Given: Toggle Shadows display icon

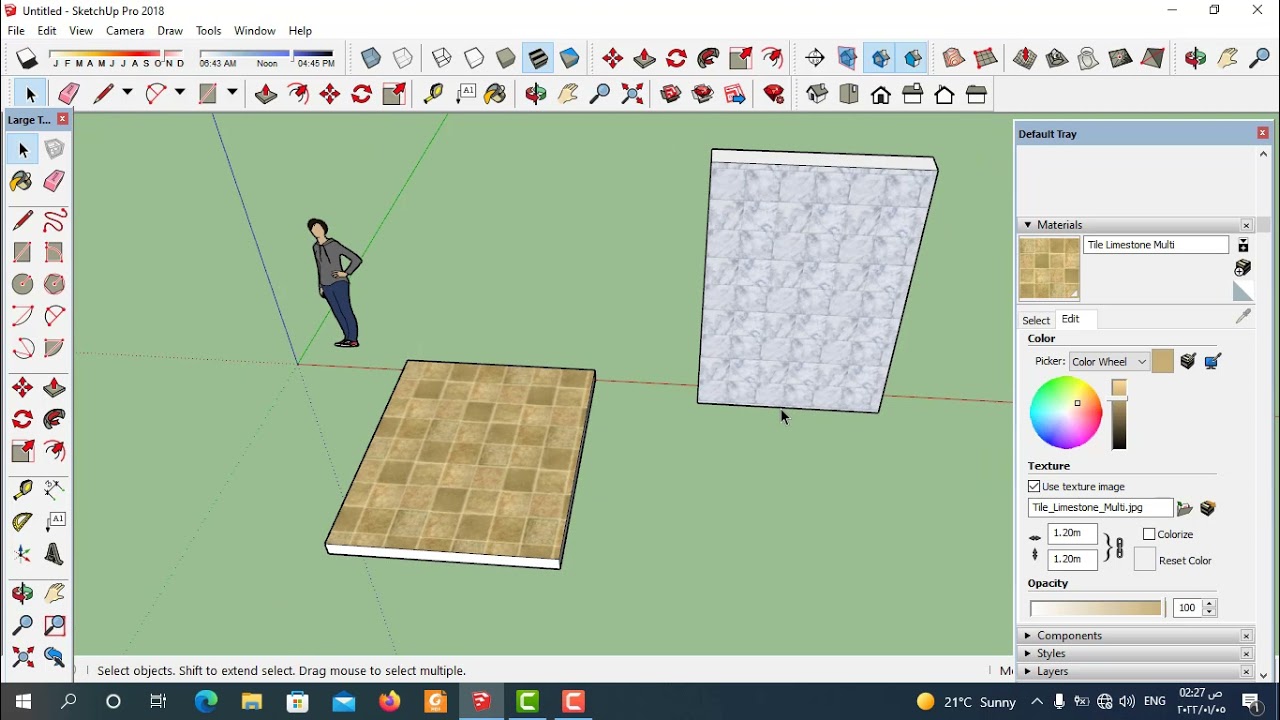Looking at the screenshot, I should coord(27,59).
